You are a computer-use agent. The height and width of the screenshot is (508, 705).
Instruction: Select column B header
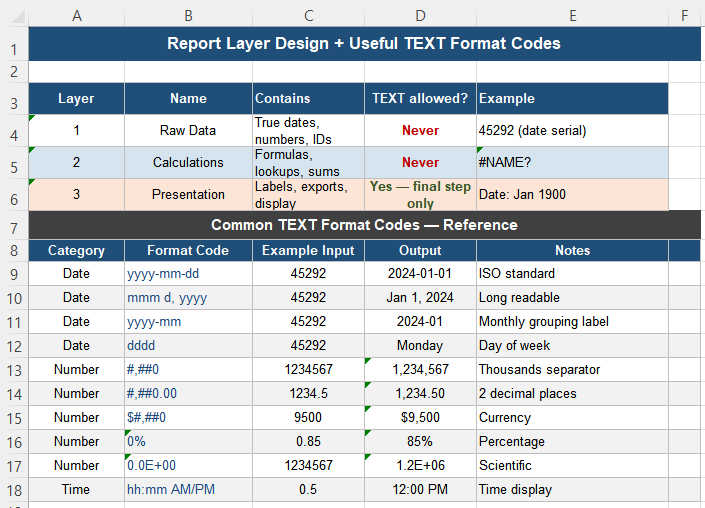point(188,16)
